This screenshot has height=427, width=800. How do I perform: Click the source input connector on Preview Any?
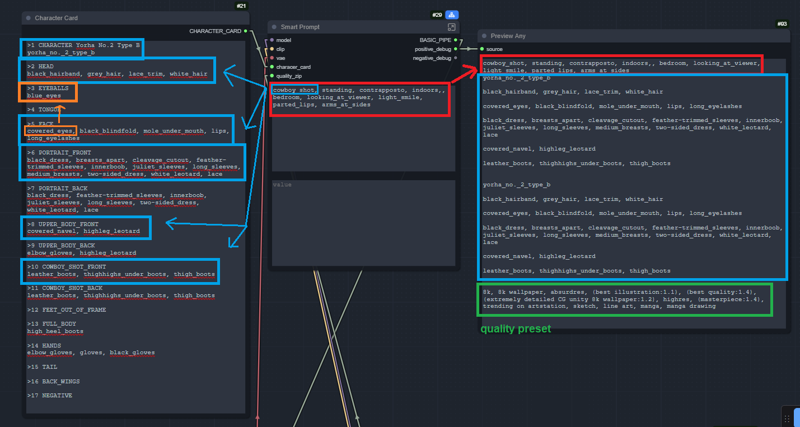pyautogui.click(x=481, y=49)
